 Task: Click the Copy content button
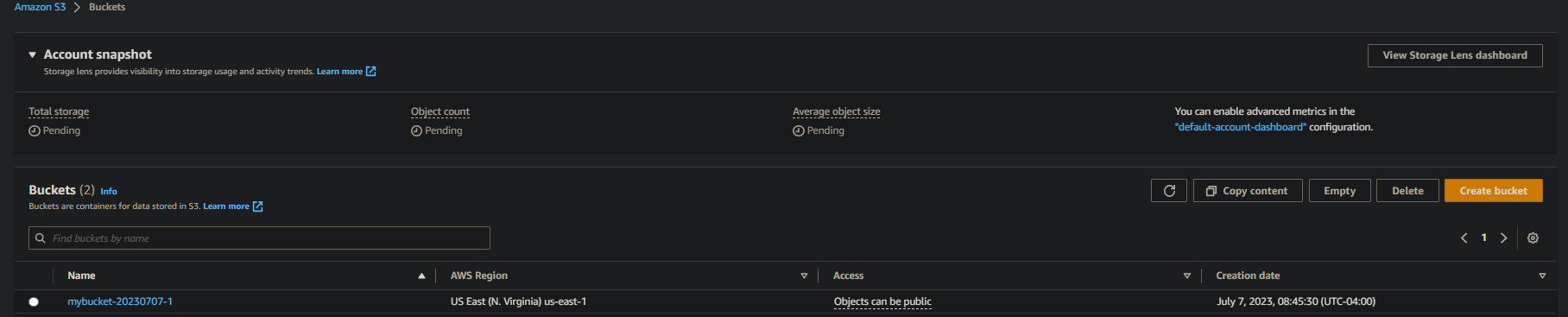(x=1248, y=191)
